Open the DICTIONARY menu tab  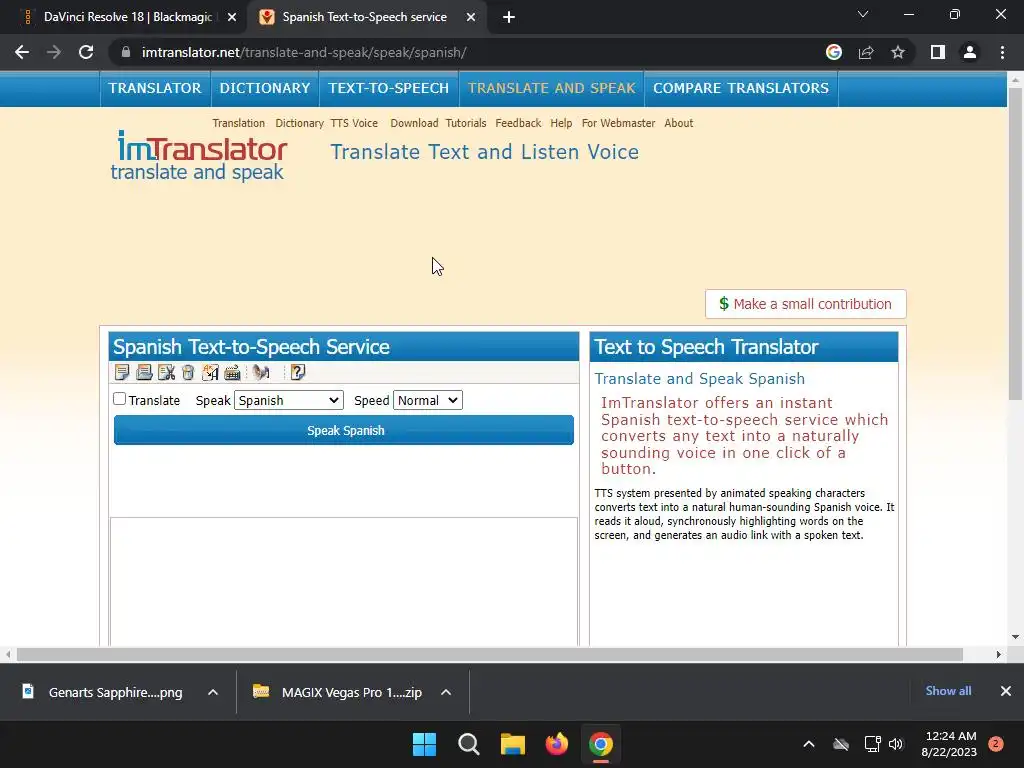[265, 88]
